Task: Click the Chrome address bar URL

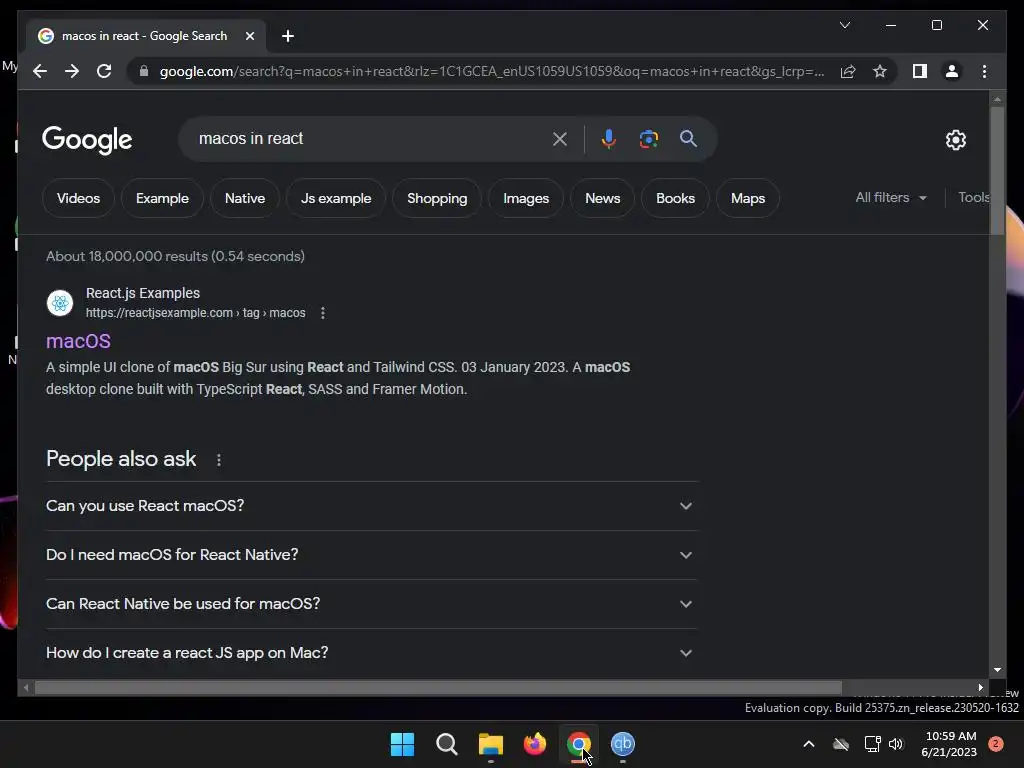Action: click(491, 71)
